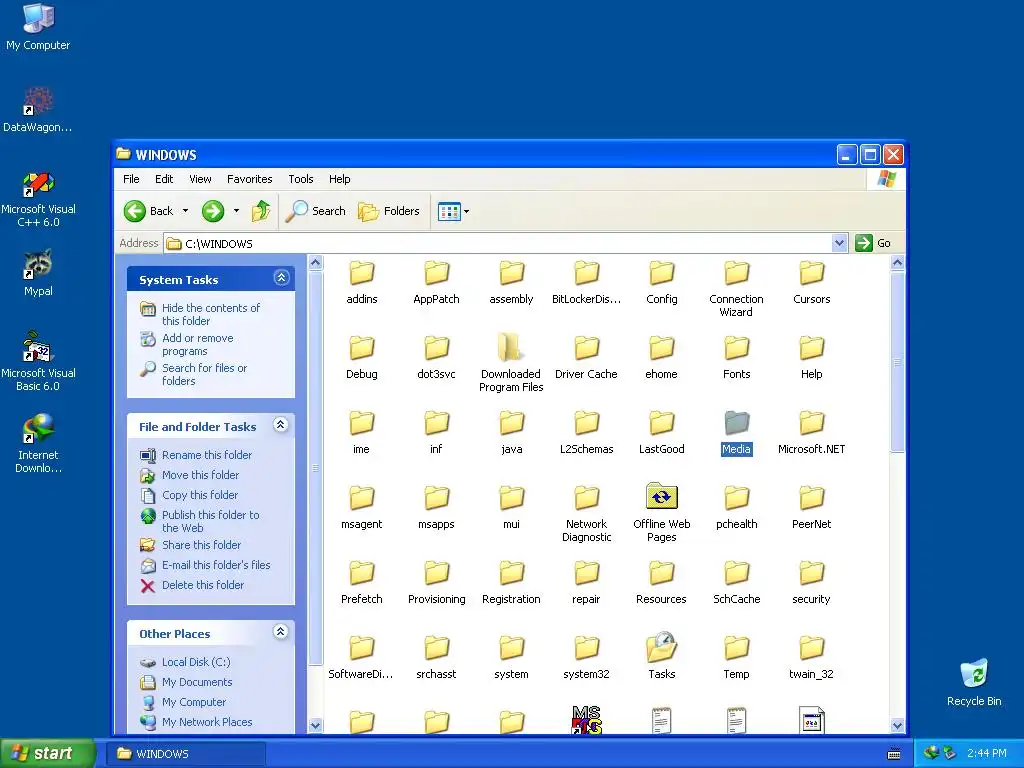Select the Help folder
The height and width of the screenshot is (768, 1024).
pos(812,358)
